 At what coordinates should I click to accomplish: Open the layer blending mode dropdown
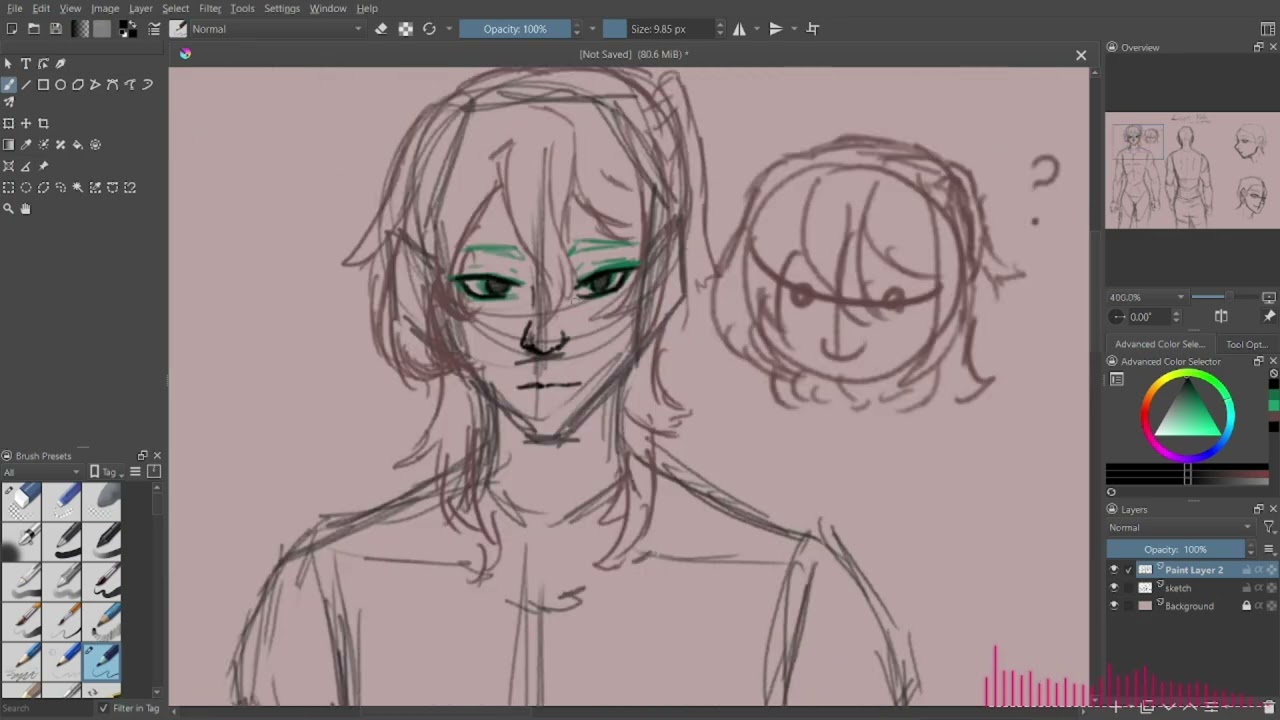1180,528
